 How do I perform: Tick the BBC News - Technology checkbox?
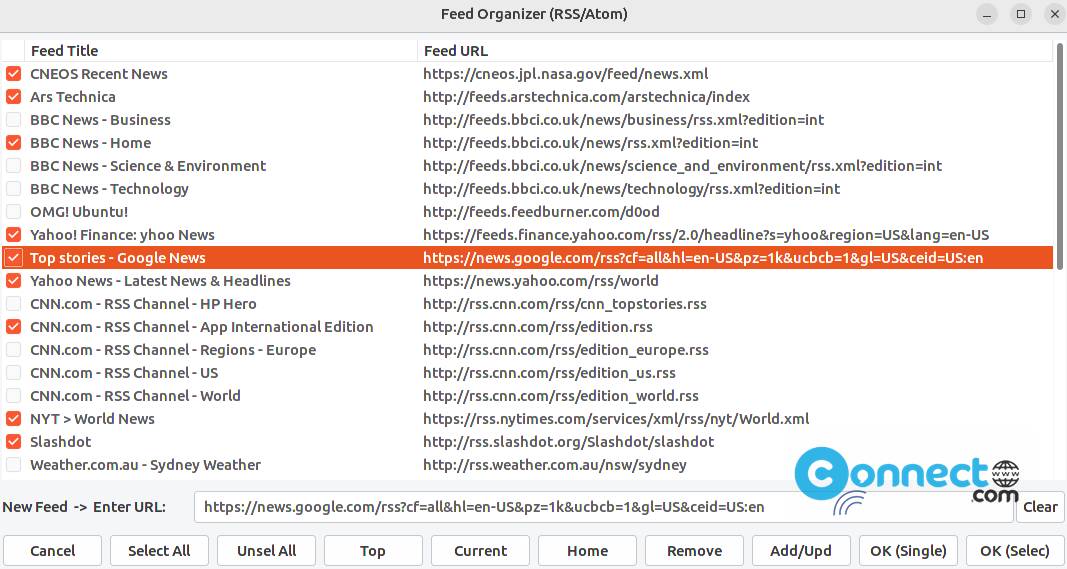pos(14,189)
